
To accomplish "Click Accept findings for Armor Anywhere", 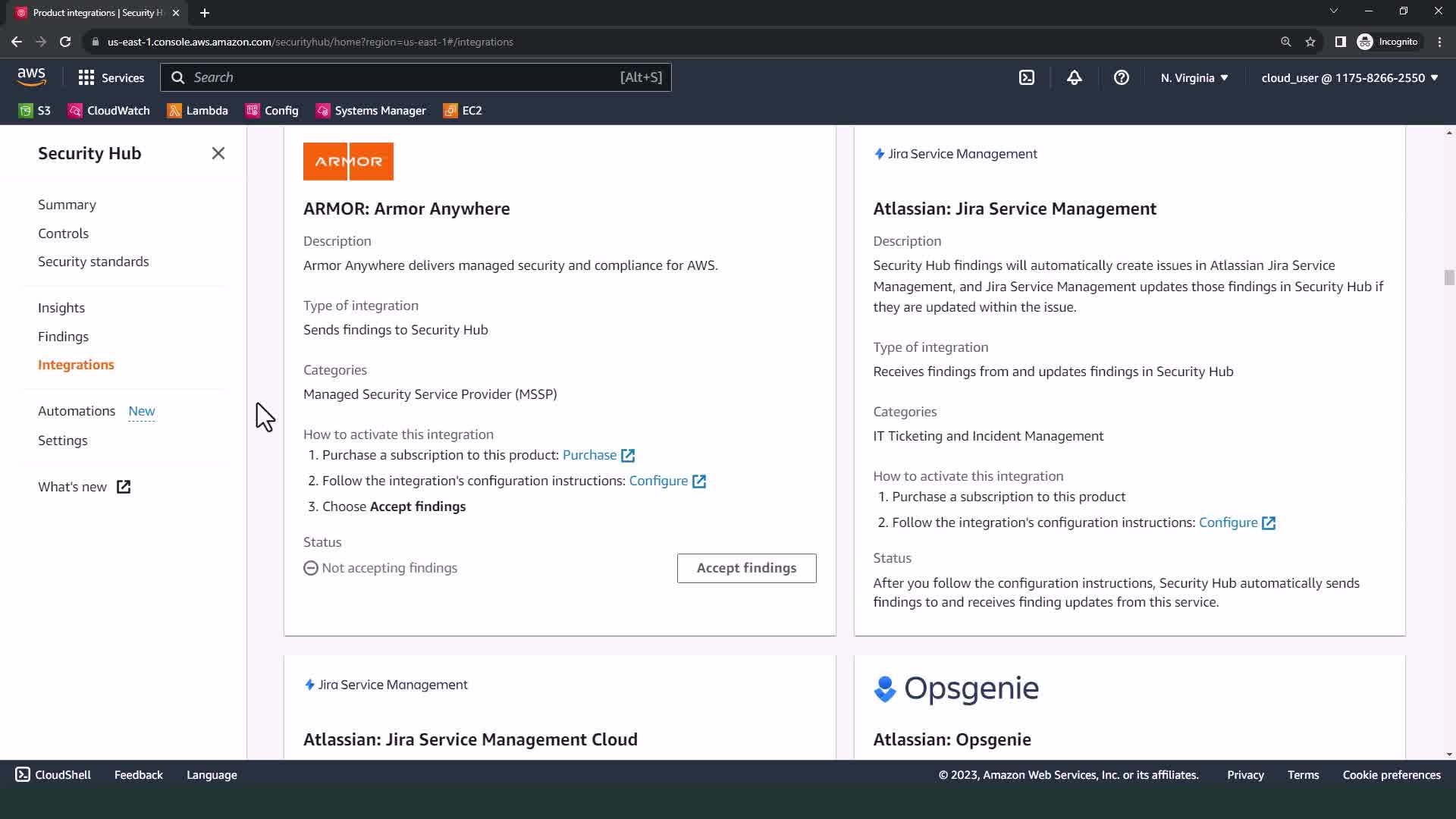I will click(x=746, y=568).
